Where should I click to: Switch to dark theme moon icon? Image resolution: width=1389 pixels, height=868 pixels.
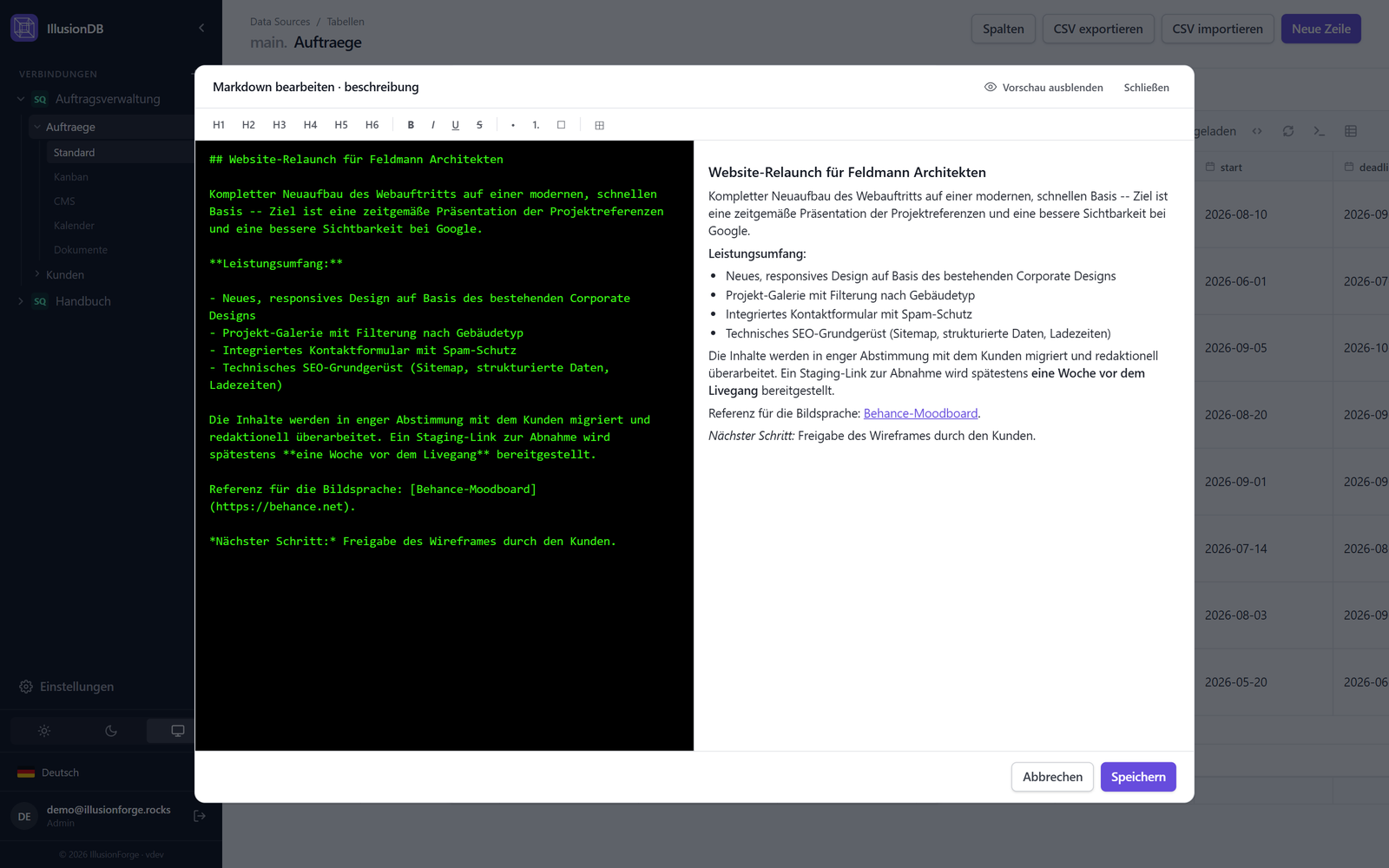tap(111, 731)
